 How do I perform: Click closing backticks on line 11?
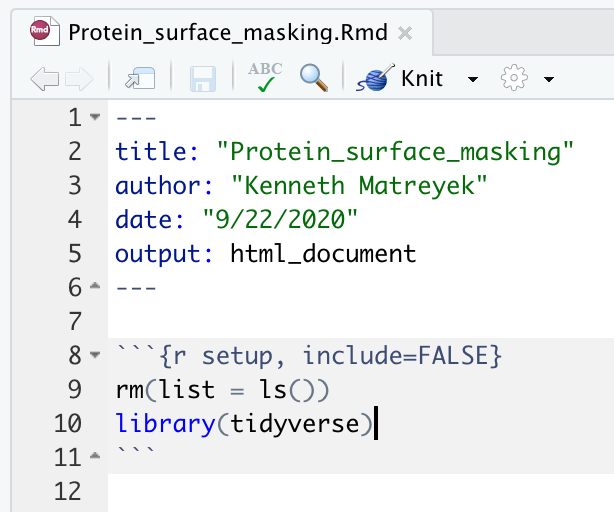pyautogui.click(x=136, y=451)
